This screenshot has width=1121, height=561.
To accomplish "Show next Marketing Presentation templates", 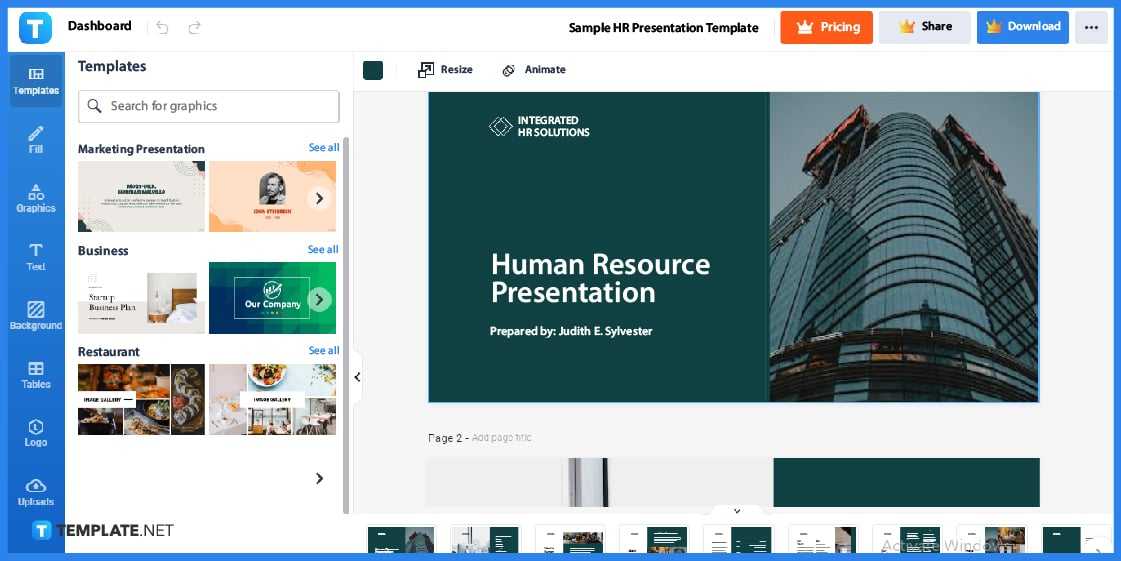I will pos(319,198).
